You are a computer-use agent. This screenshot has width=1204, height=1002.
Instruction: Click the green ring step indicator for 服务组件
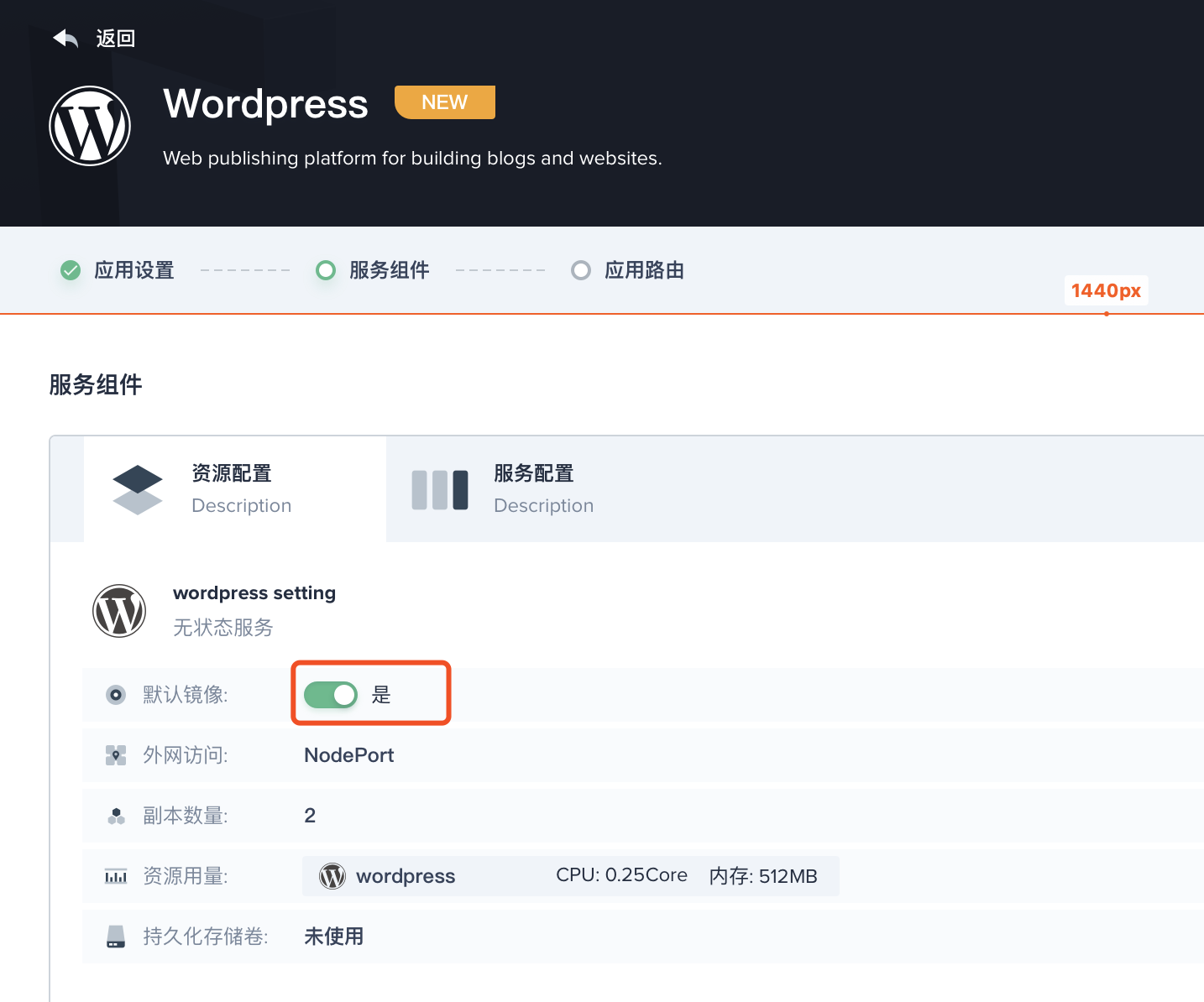point(326,270)
